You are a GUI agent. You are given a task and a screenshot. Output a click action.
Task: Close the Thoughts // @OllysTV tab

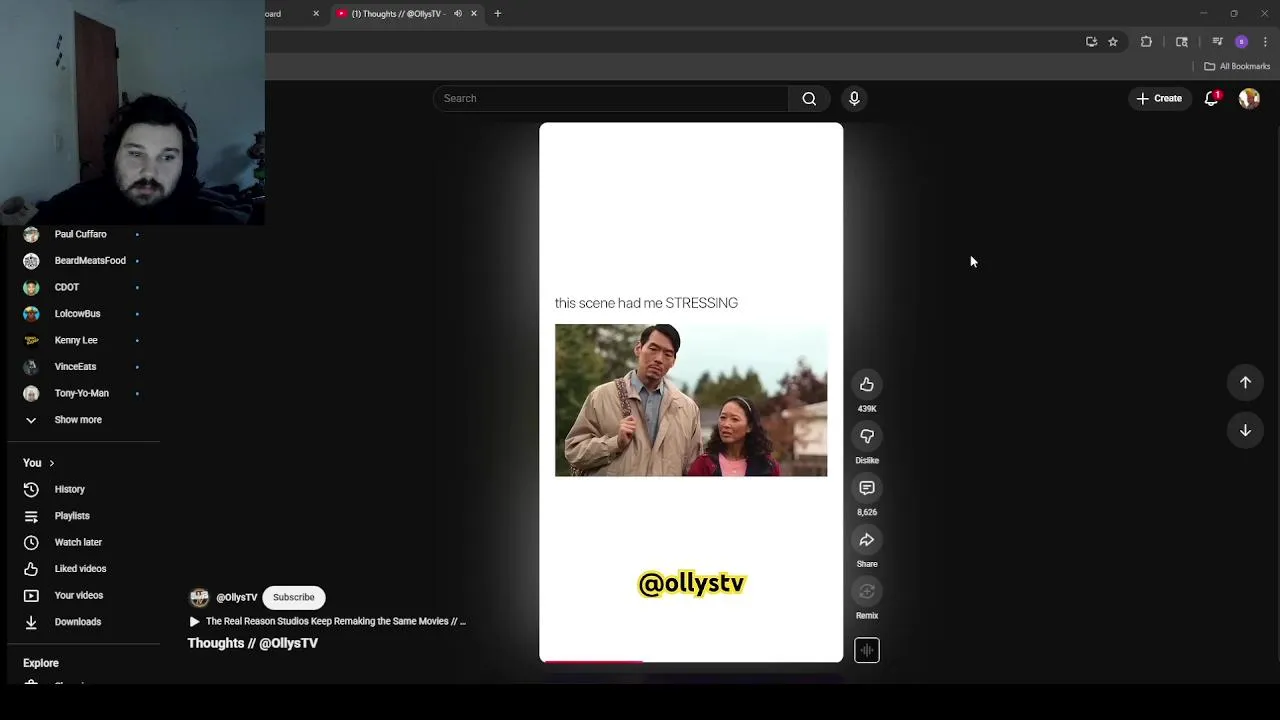coord(474,14)
